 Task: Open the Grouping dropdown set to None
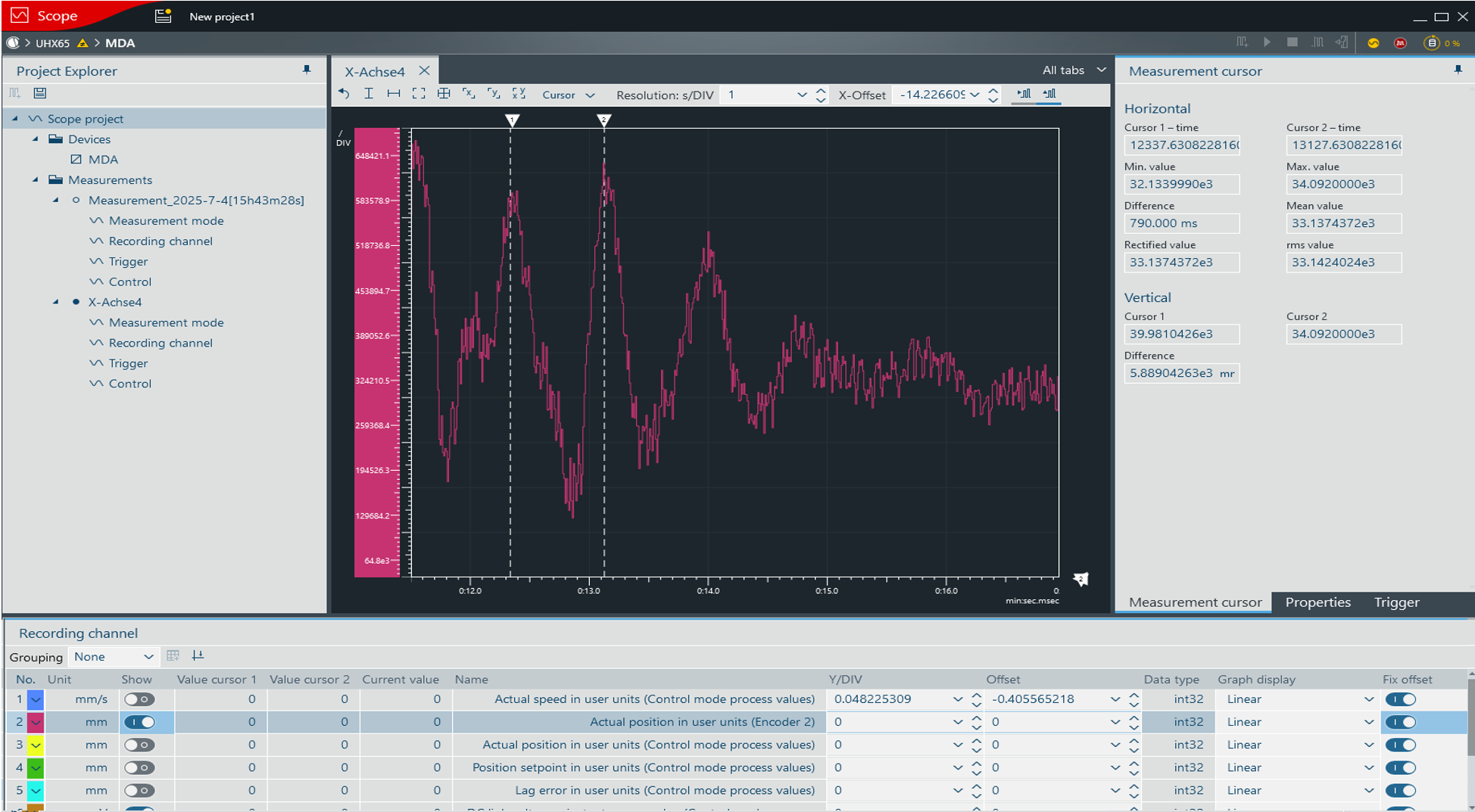click(x=114, y=657)
